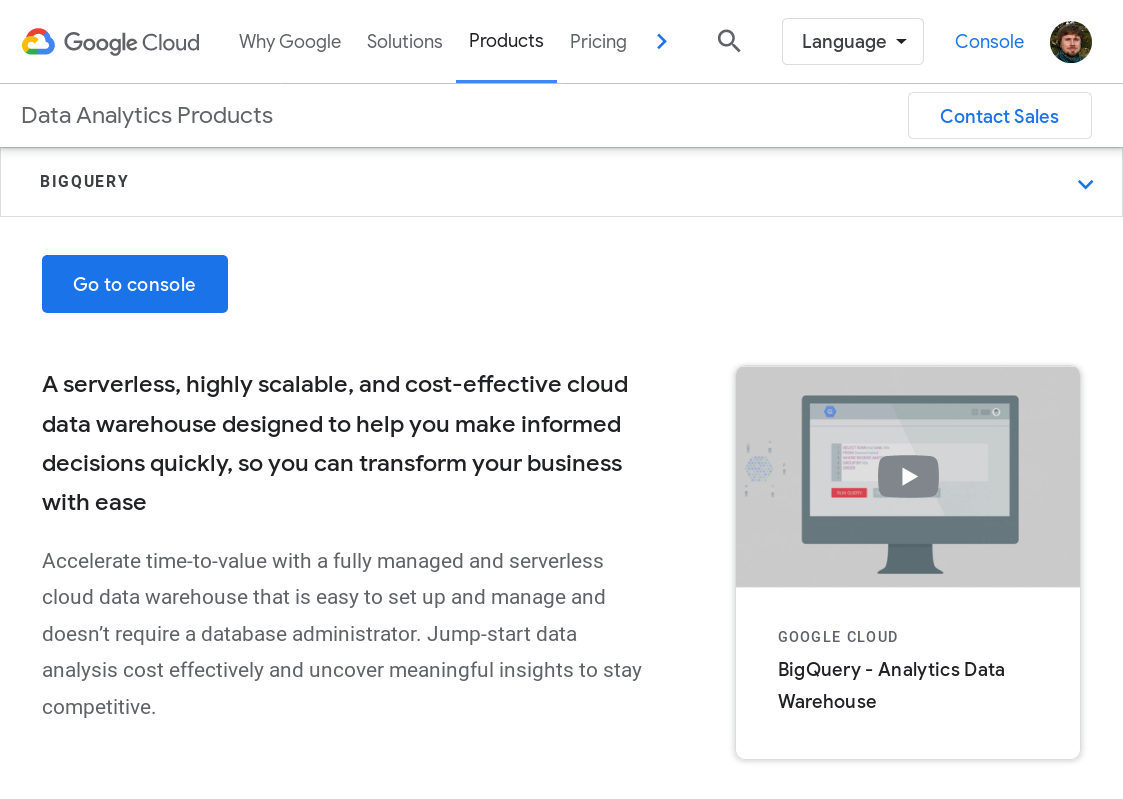Screen dimensions: 1123x799
Task: Click the 'Accelerate time-to-value' paragraph
Action: pos(342,634)
